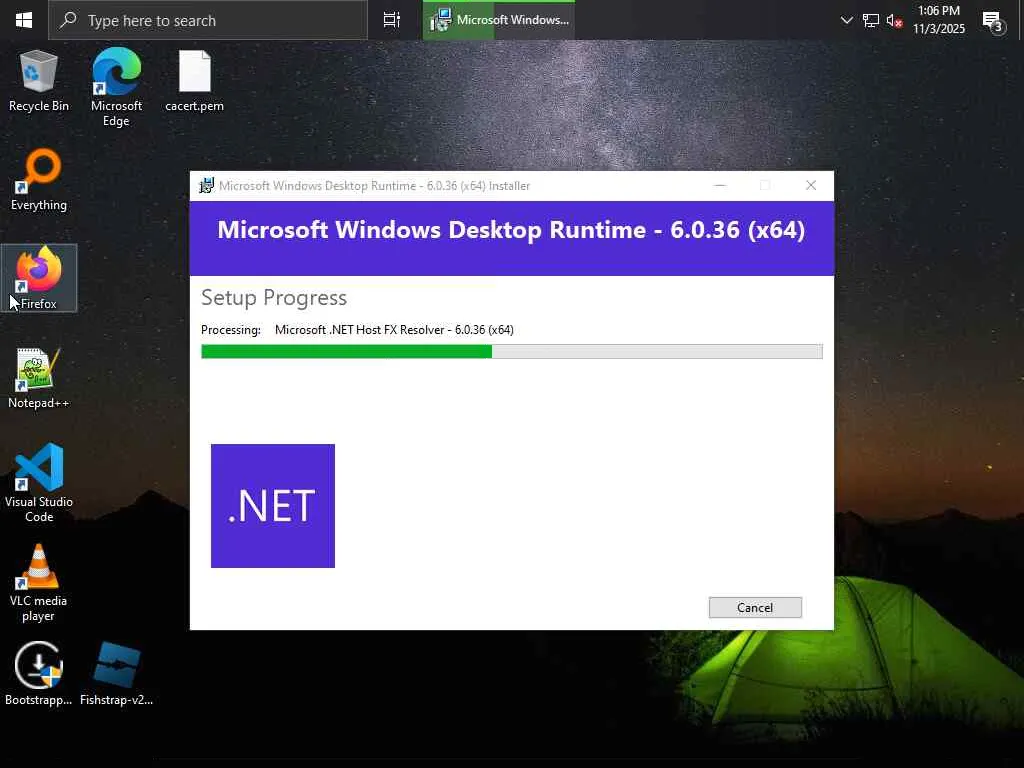1024x768 pixels.
Task: Open the network status tray icon
Action: click(871, 20)
